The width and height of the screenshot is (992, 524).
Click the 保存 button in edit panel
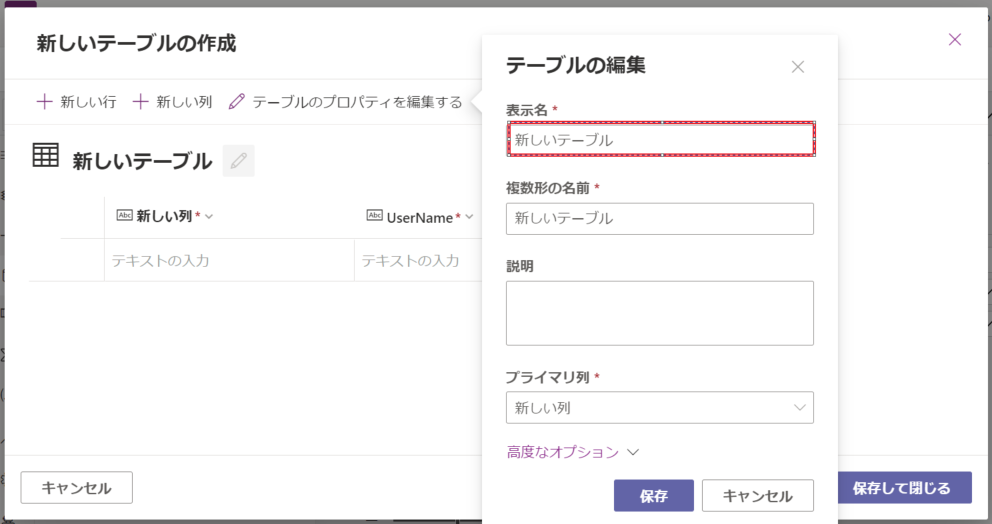pos(654,496)
